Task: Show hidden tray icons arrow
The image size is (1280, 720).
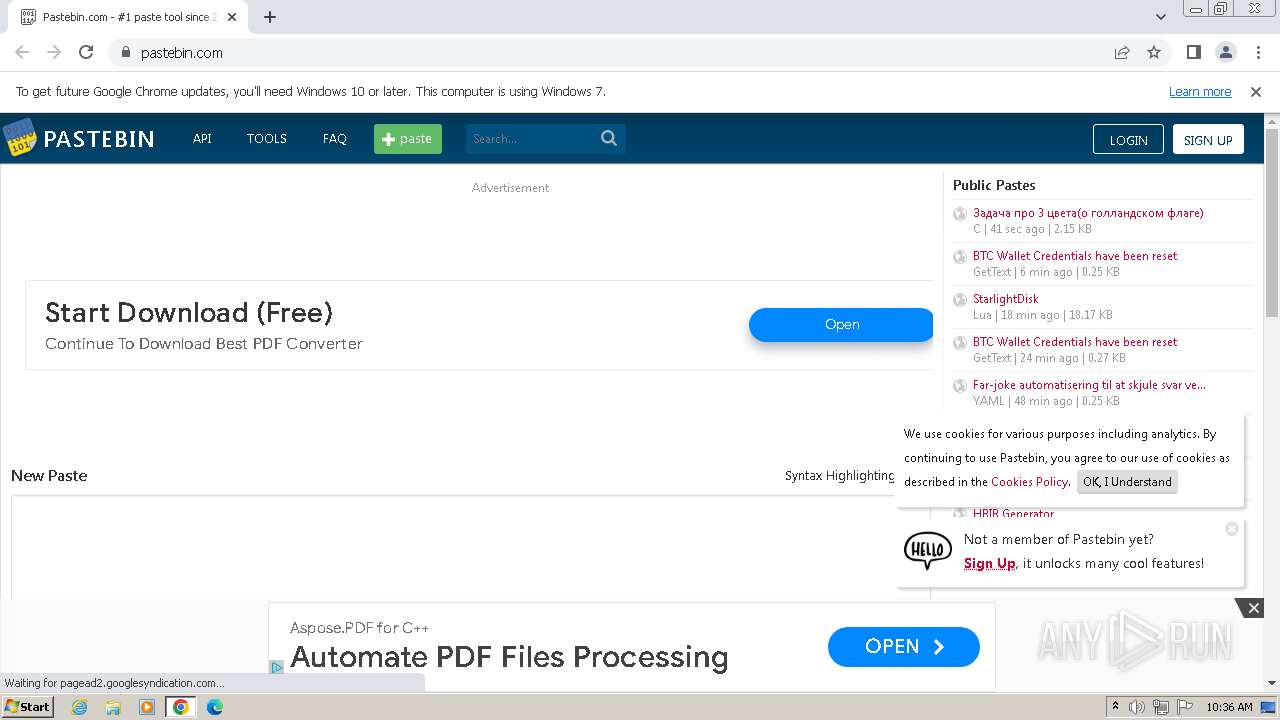Action: pyautogui.click(x=1115, y=707)
